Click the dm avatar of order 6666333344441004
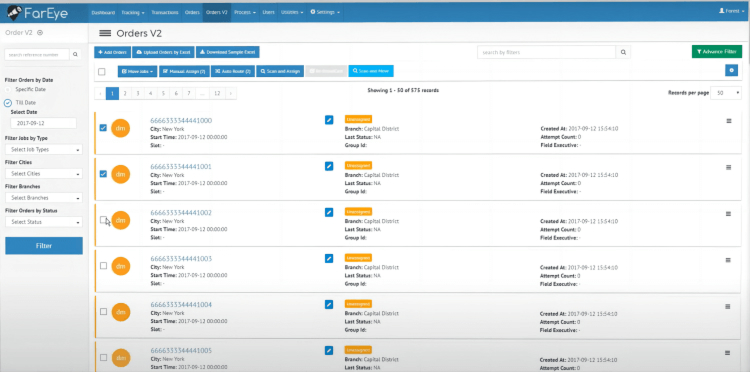Screen dimensions: 750x372 coord(121,312)
